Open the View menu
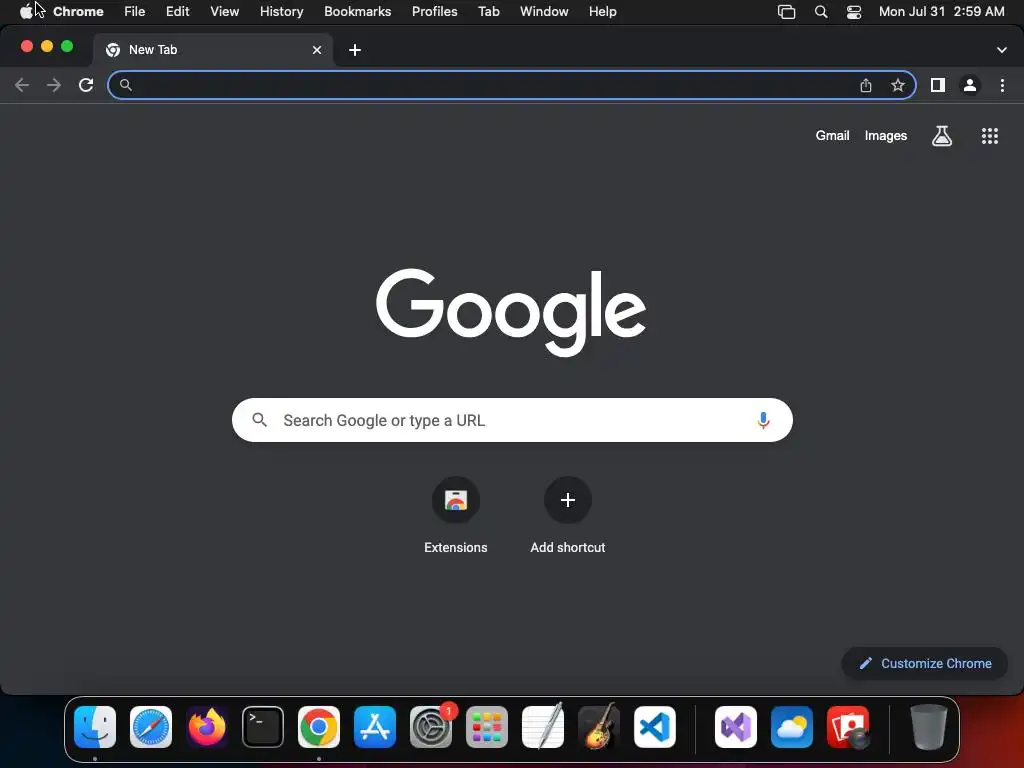The image size is (1024, 768). (224, 11)
